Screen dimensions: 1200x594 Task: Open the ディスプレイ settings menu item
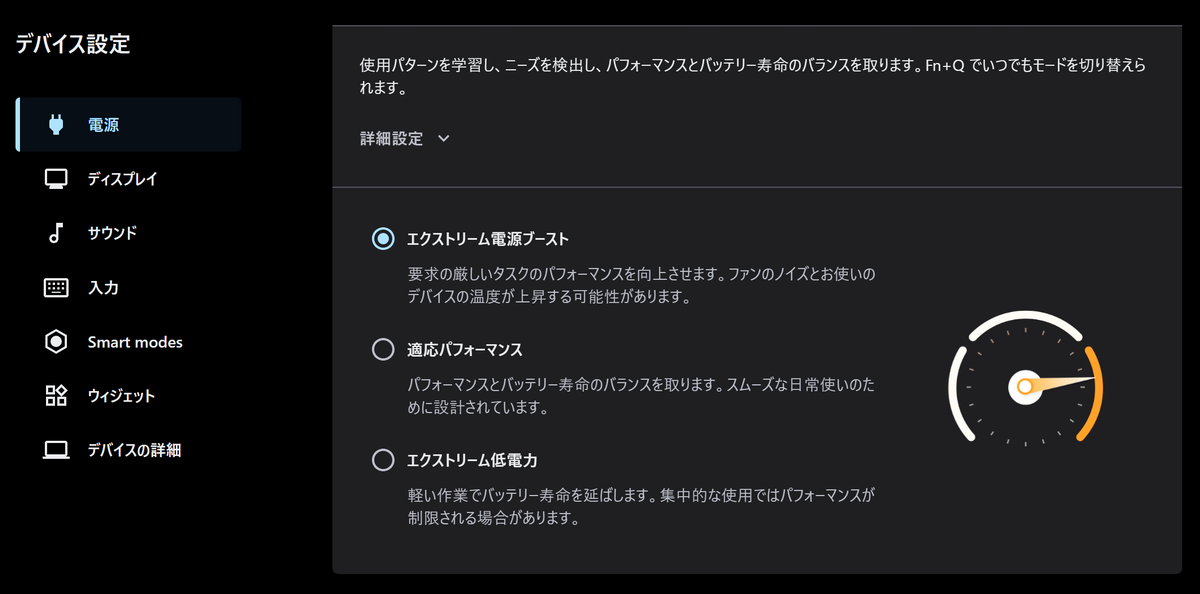point(122,179)
